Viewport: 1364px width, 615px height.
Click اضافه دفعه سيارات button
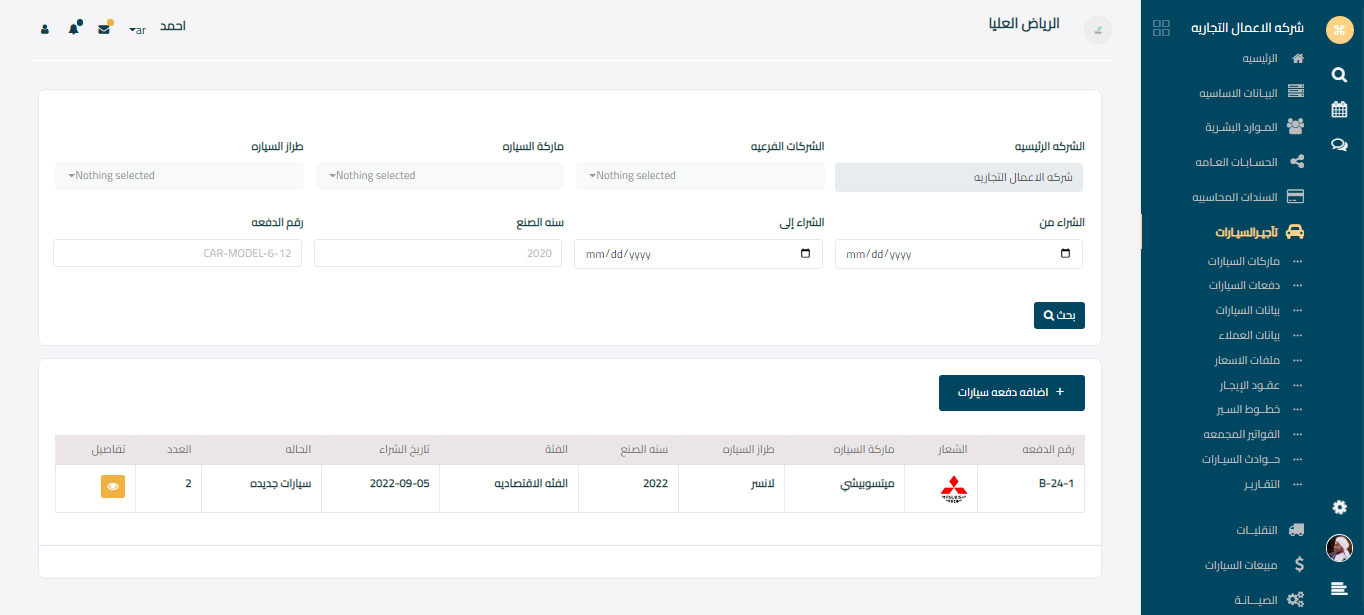pyautogui.click(x=1011, y=393)
